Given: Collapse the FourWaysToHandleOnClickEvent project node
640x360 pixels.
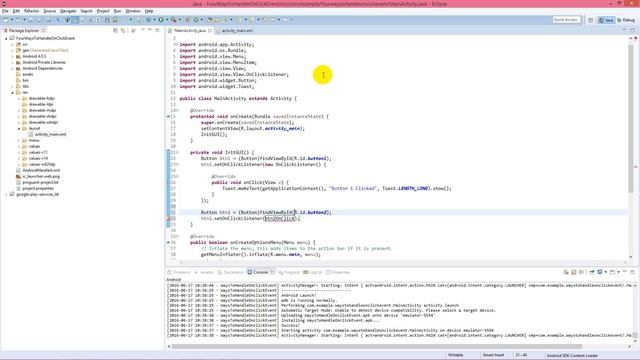Looking at the screenshot, I should 6,38.
